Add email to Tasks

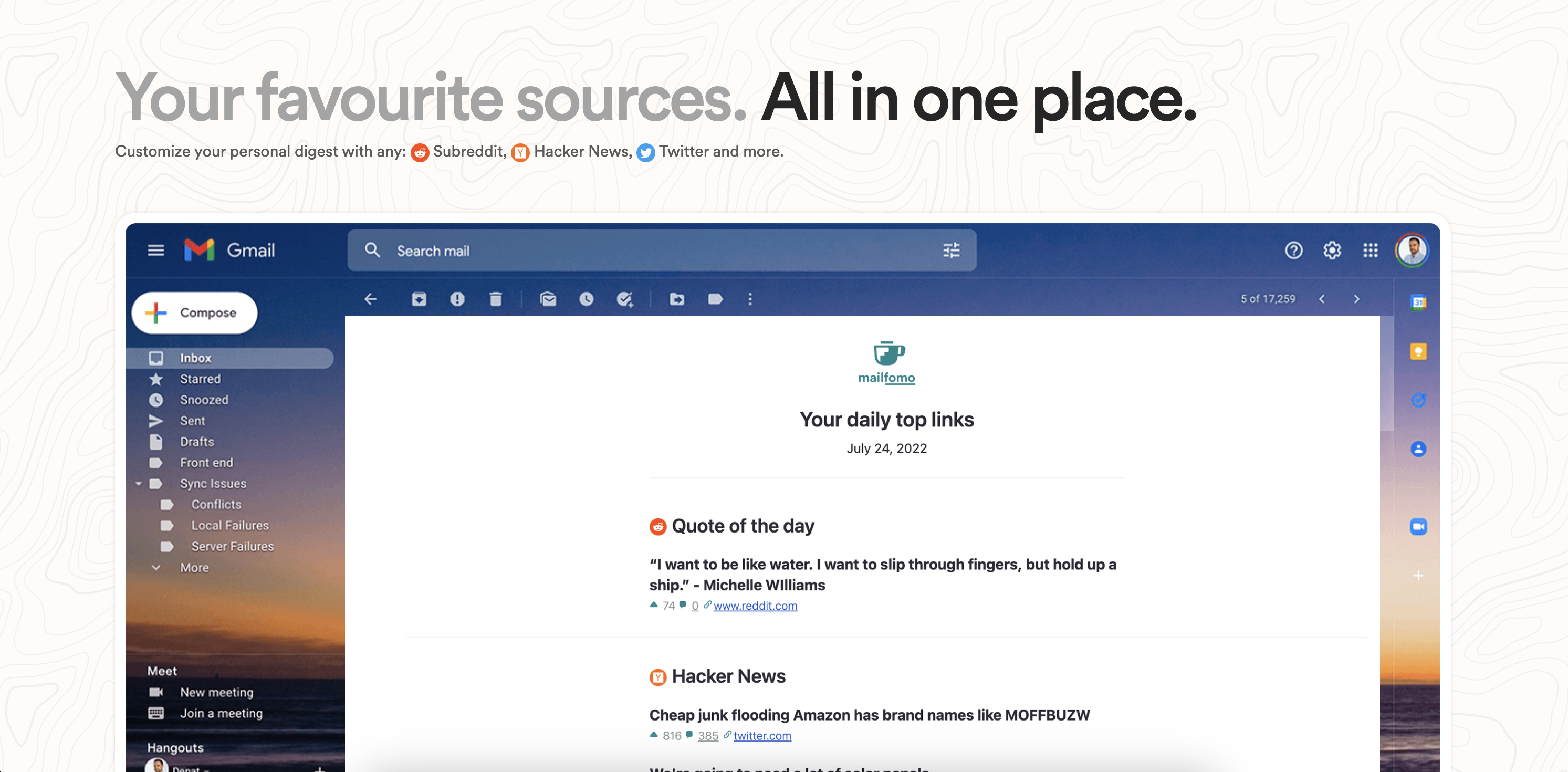(x=624, y=299)
